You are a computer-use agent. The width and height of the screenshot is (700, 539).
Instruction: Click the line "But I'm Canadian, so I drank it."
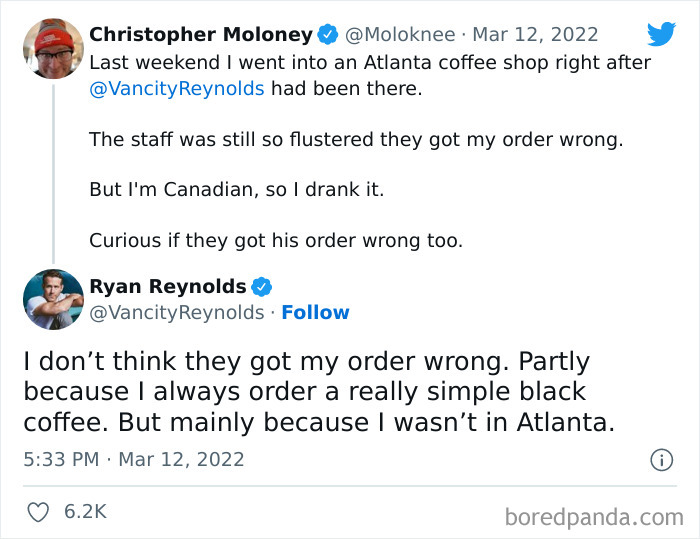coord(236,189)
